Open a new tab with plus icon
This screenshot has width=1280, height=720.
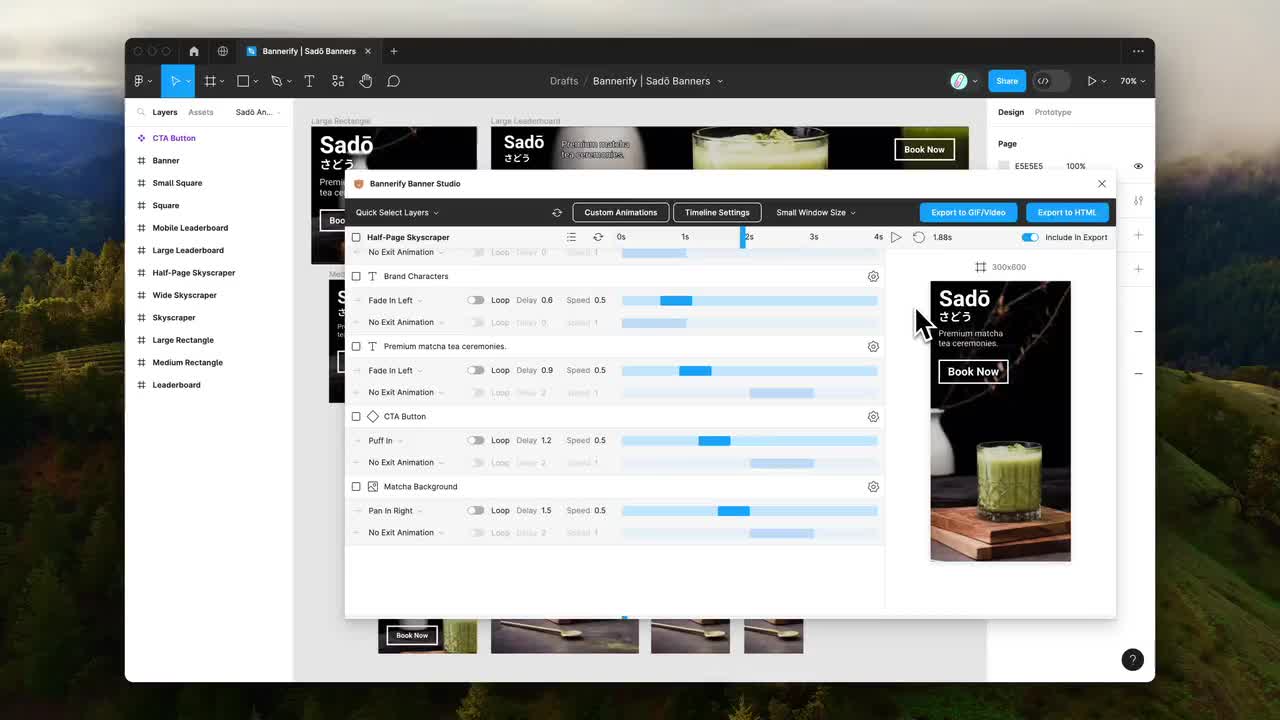click(x=394, y=51)
